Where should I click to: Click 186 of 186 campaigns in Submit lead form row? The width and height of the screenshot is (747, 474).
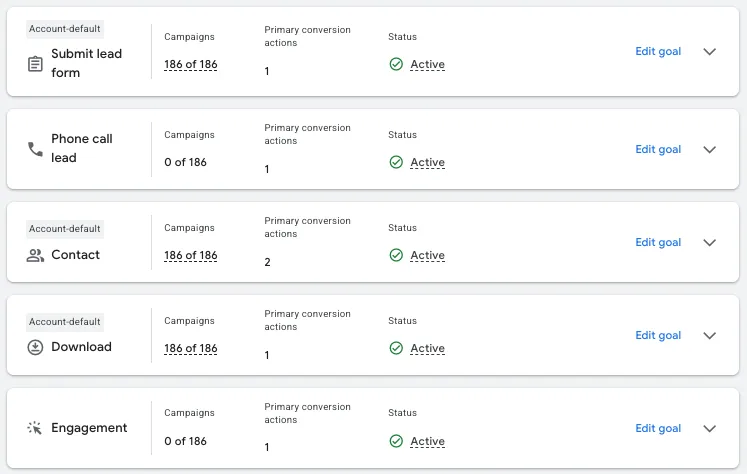click(x=191, y=64)
